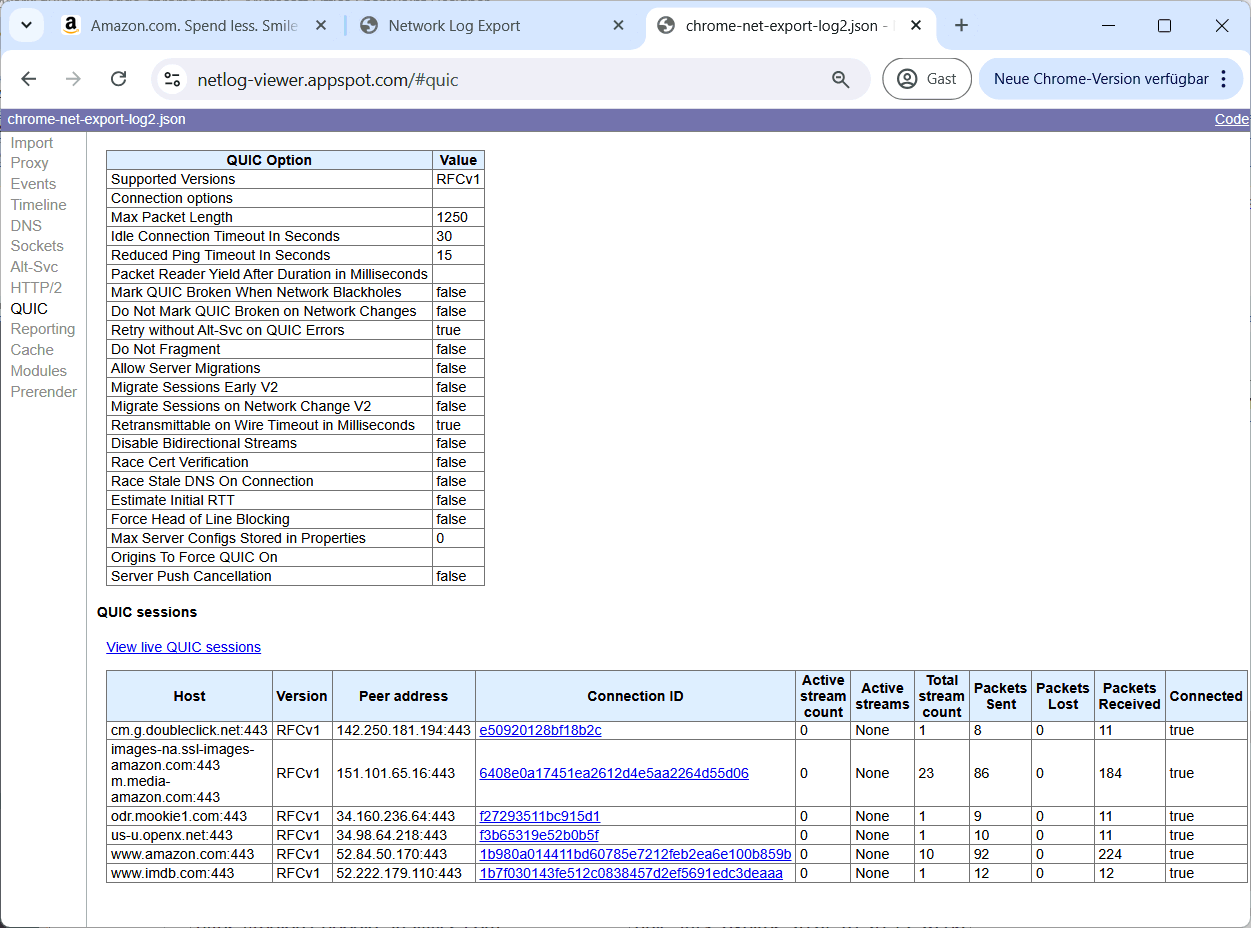1251x928 pixels.
Task: Open connection ID e50920128bf18b2c link
Action: click(x=540, y=730)
